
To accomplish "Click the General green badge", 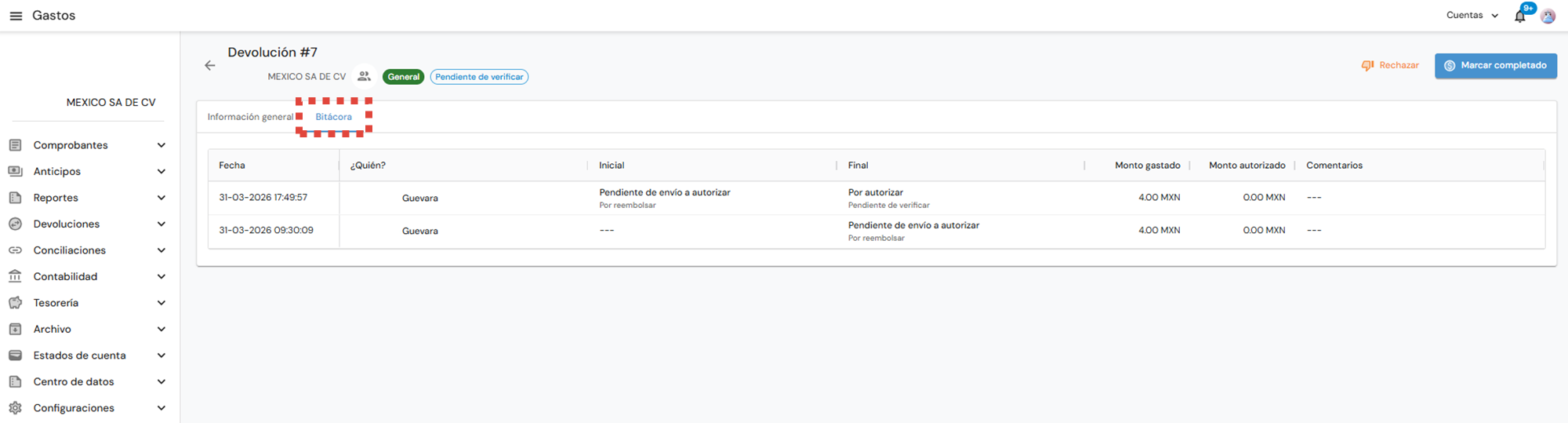I will [403, 77].
